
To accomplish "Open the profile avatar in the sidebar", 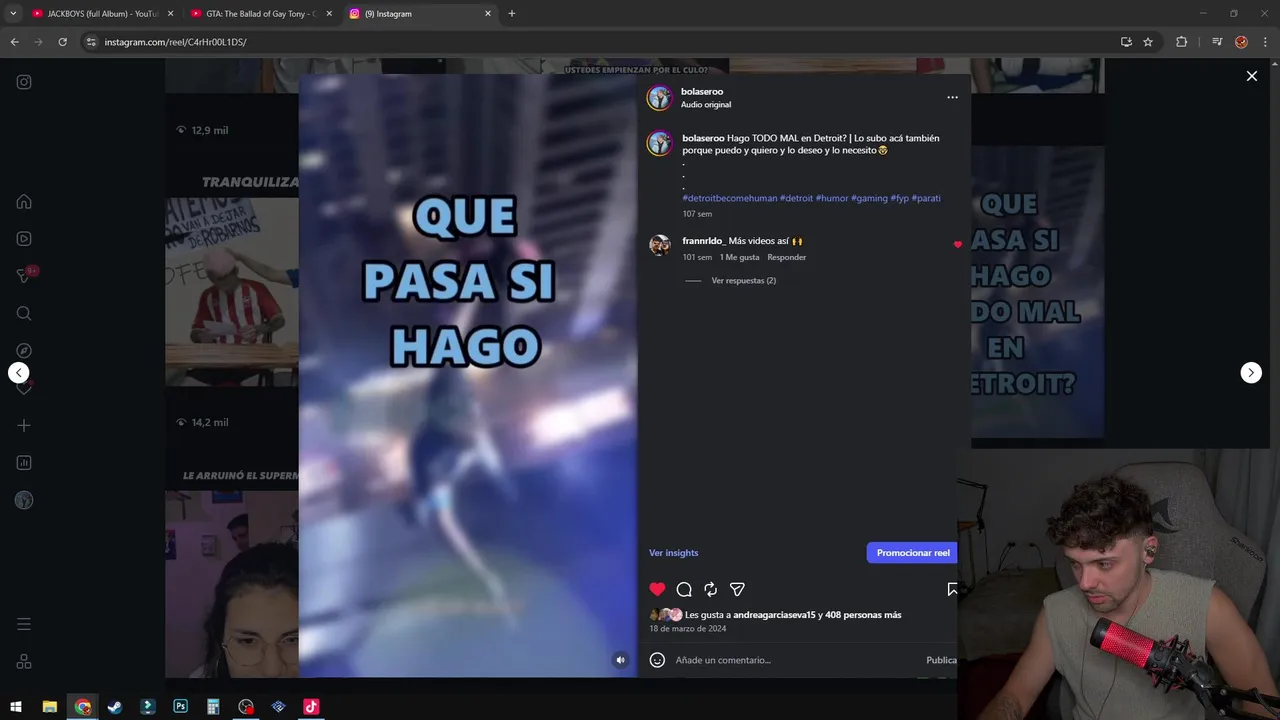I will pos(24,500).
